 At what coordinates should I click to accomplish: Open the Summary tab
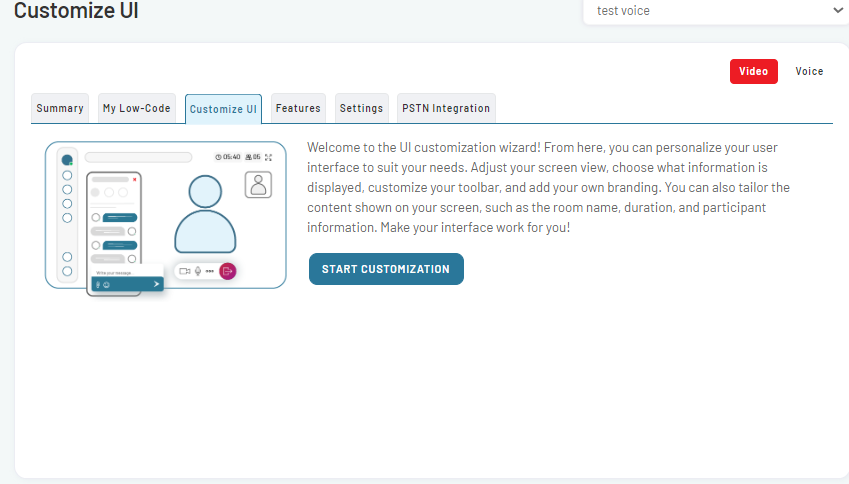coord(60,108)
